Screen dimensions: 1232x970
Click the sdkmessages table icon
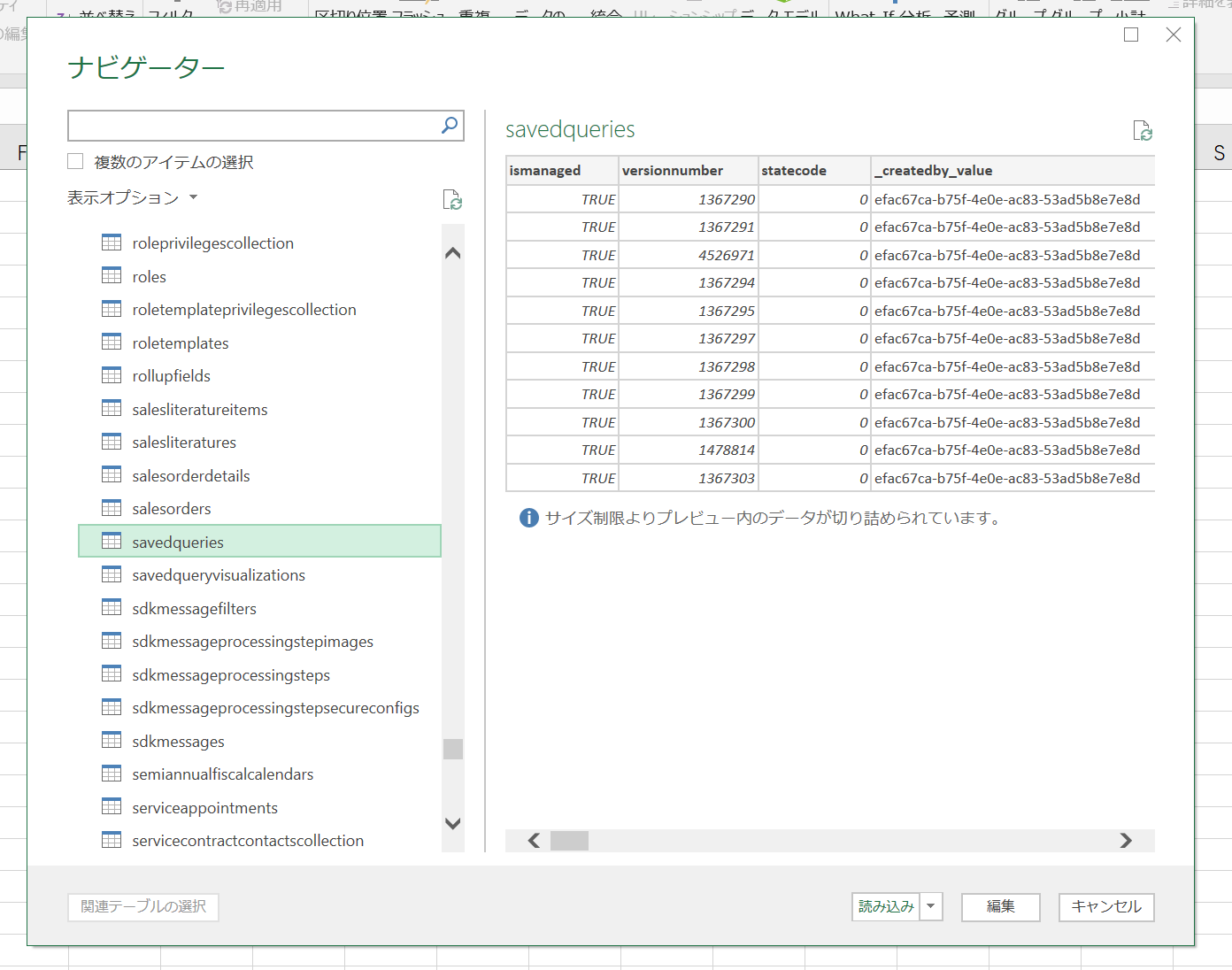[x=112, y=741]
